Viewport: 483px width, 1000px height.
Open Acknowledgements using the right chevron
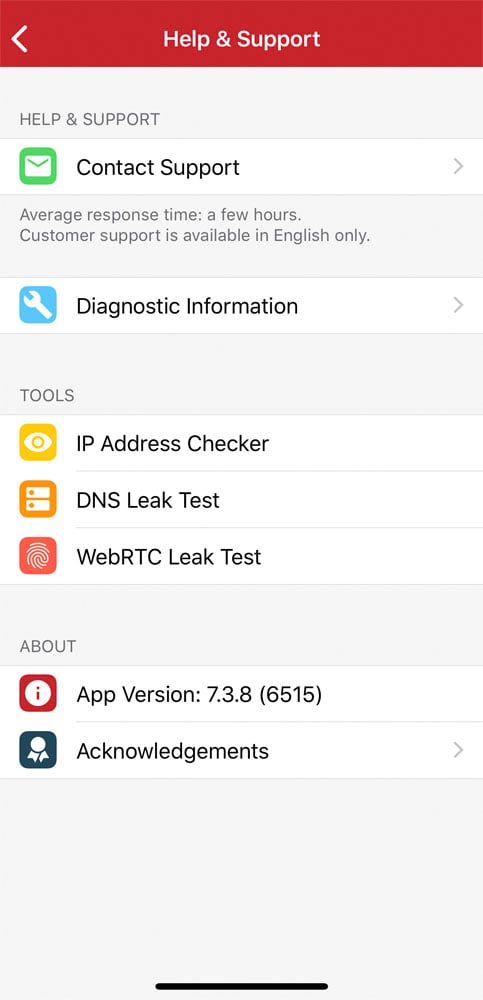[x=458, y=750]
